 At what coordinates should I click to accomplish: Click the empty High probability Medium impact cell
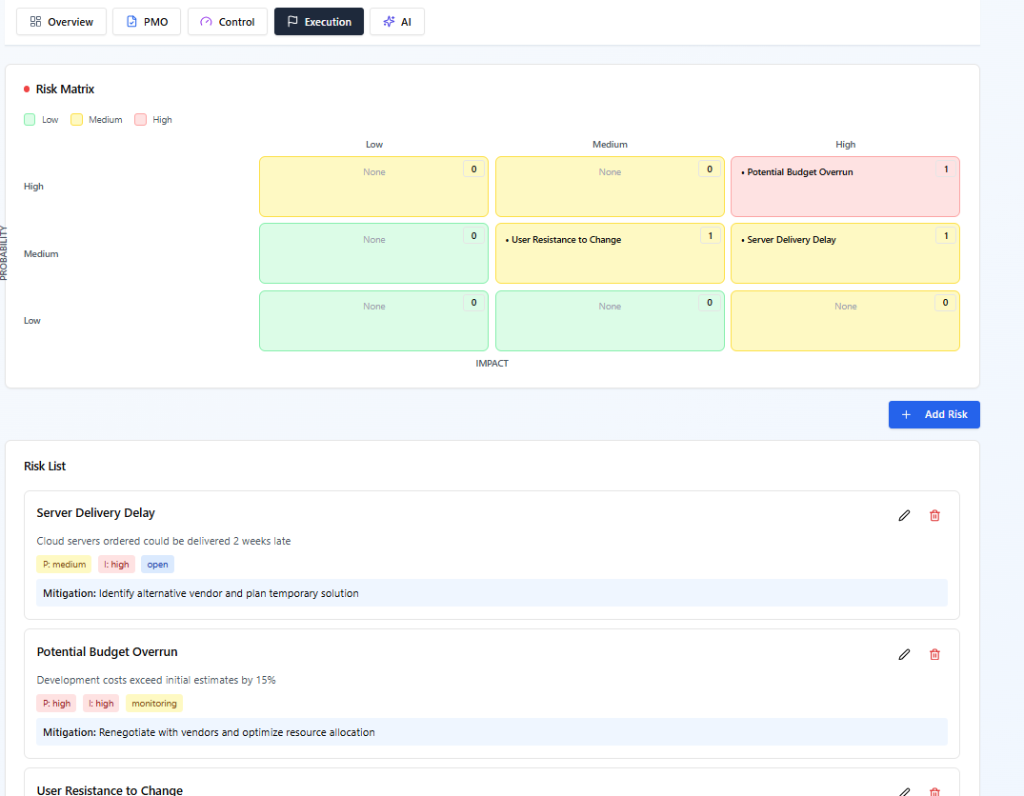[x=610, y=186]
